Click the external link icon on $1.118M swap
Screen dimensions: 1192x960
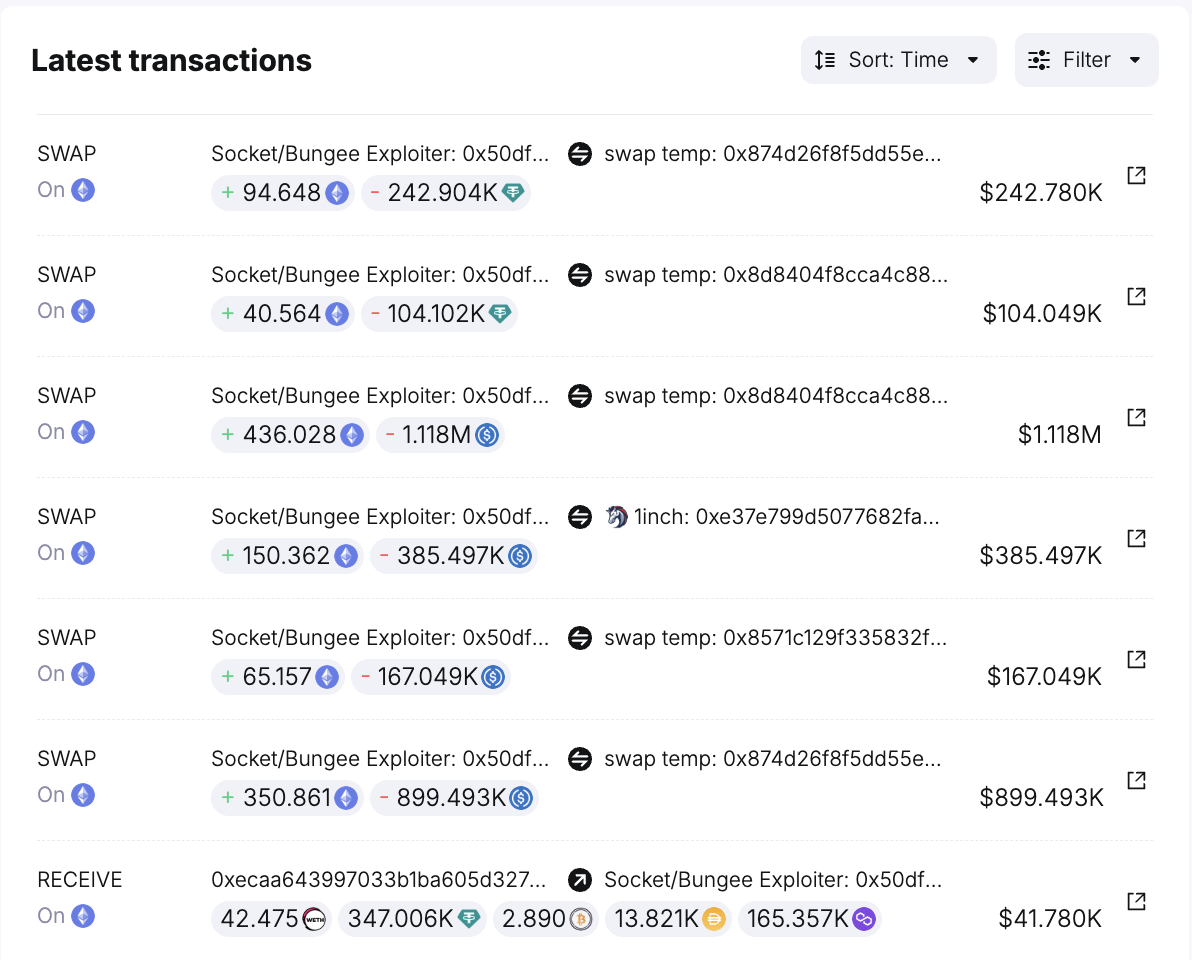(1136, 417)
